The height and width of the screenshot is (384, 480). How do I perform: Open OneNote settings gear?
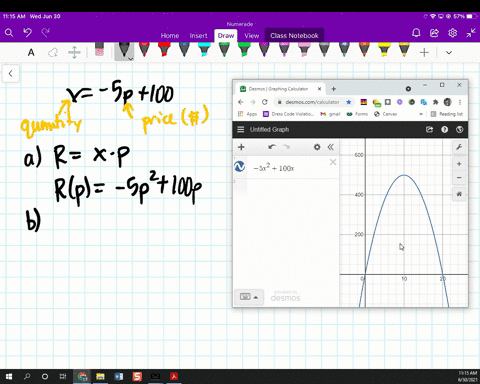point(453,33)
